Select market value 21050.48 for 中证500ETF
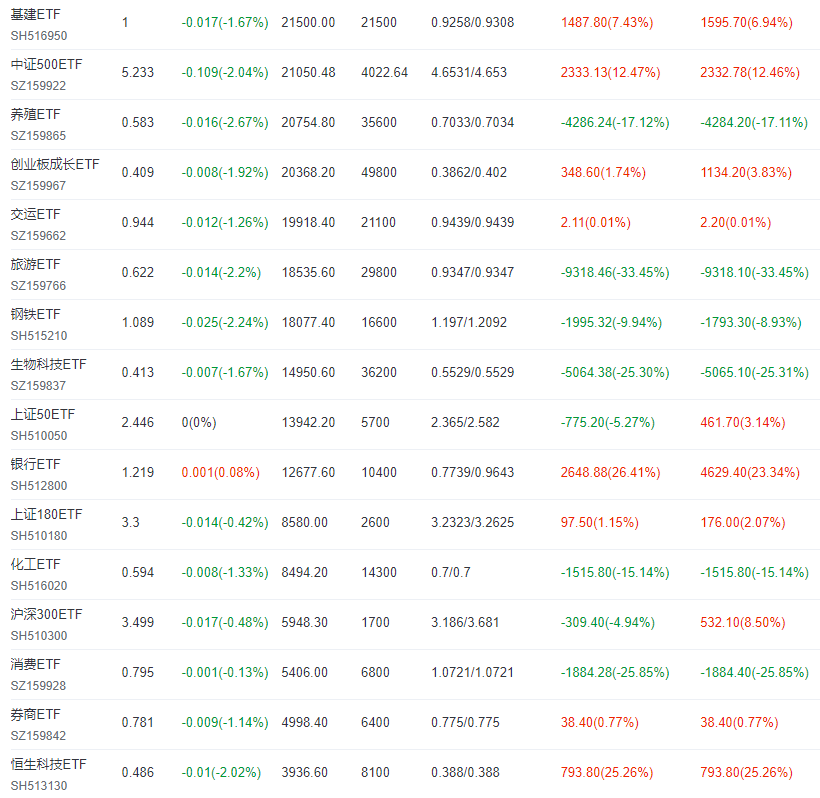 point(309,72)
